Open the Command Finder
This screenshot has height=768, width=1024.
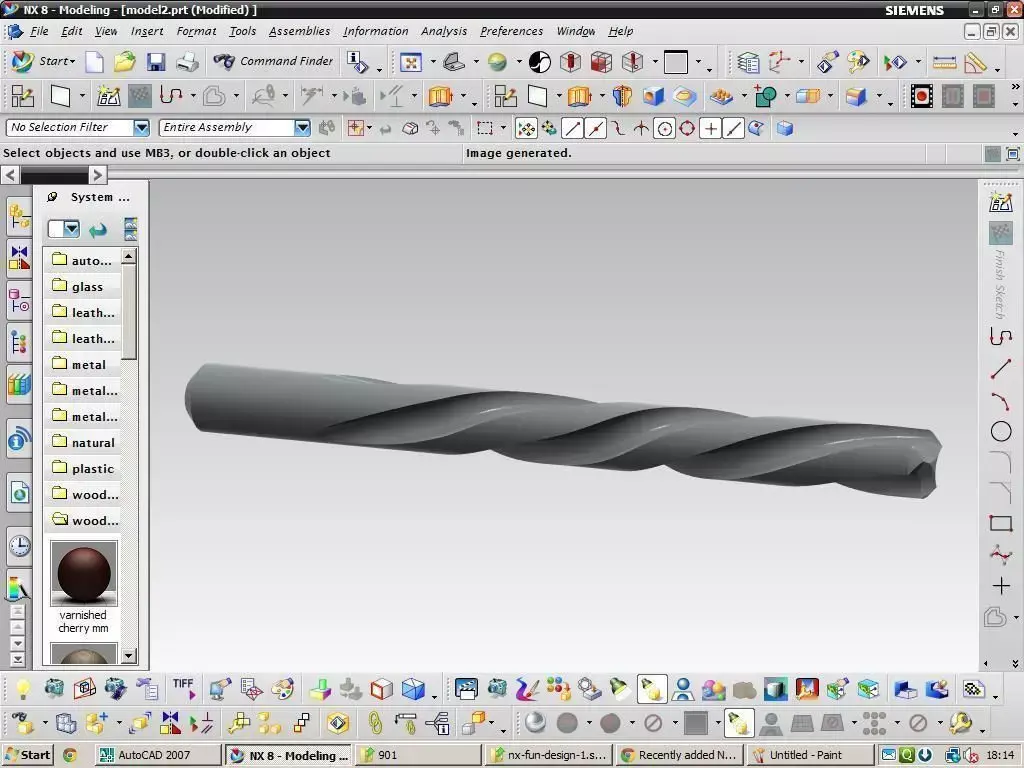(x=273, y=61)
